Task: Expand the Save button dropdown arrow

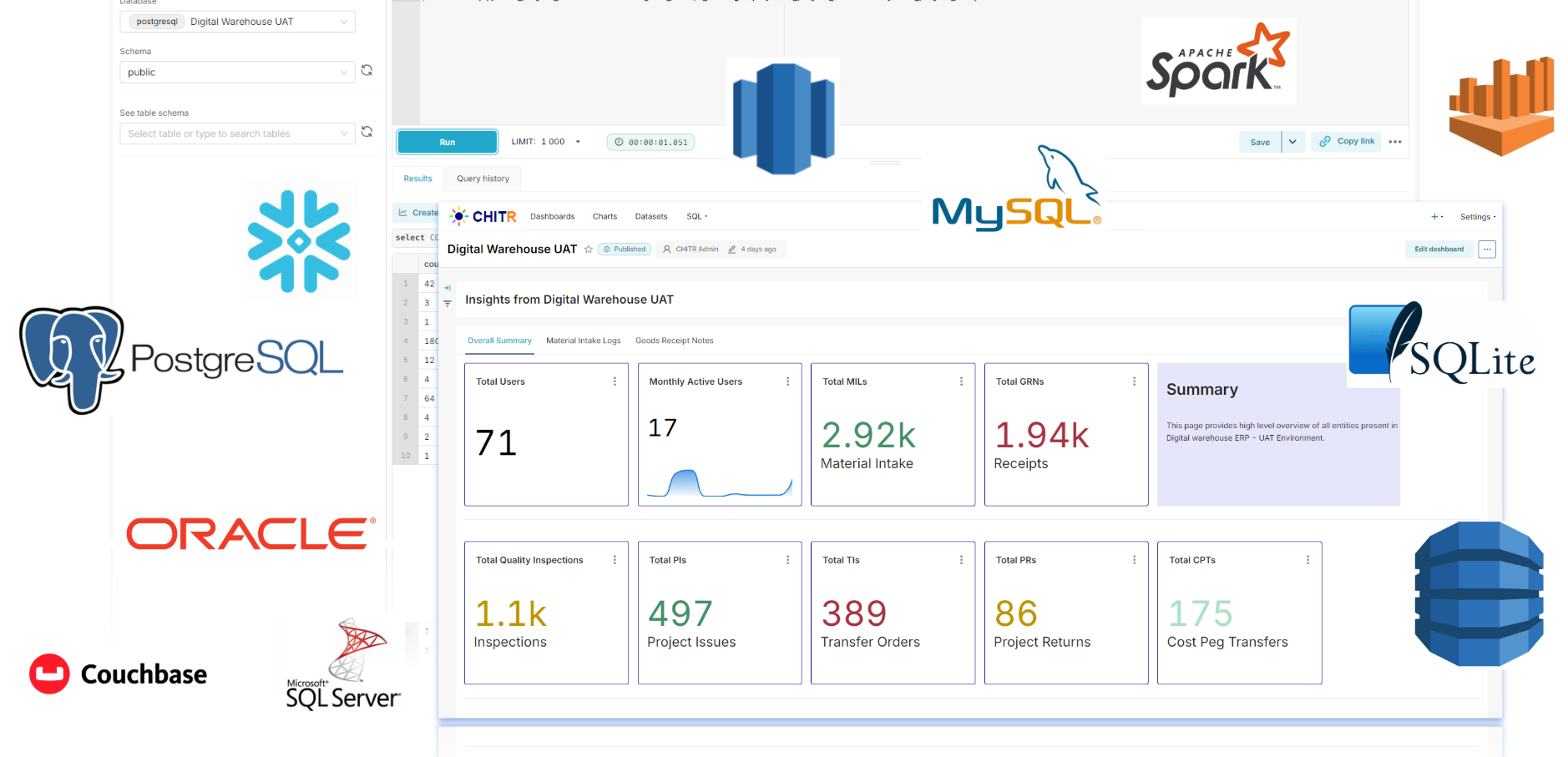Action: [1292, 142]
